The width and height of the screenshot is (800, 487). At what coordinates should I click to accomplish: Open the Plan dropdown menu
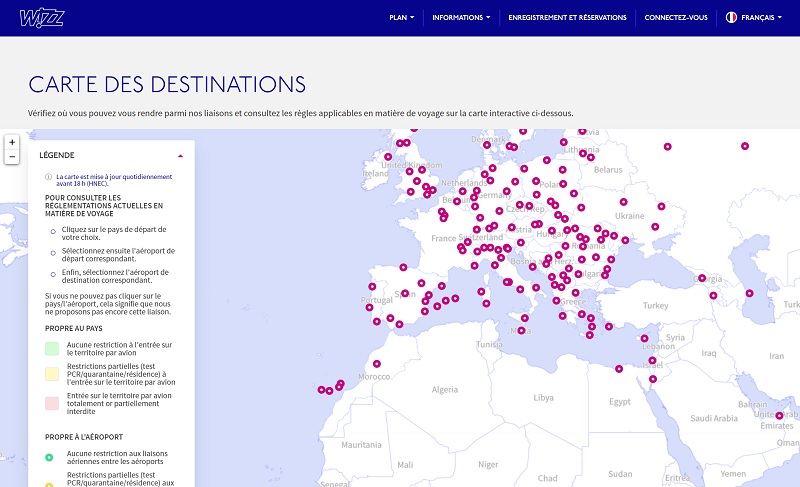[x=401, y=17]
